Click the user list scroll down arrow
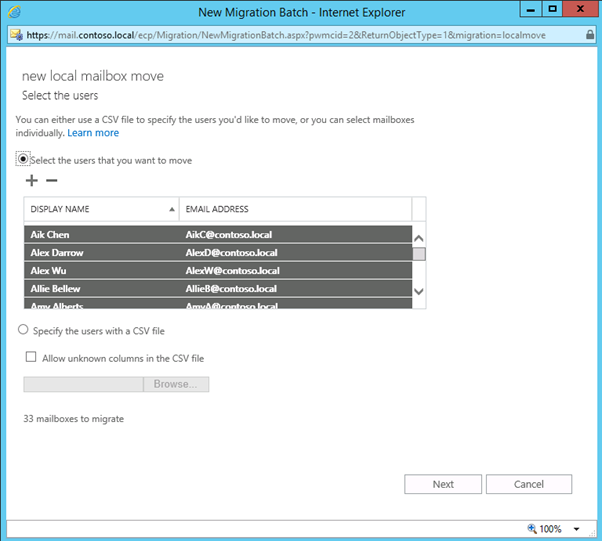The width and height of the screenshot is (602, 541). [419, 291]
